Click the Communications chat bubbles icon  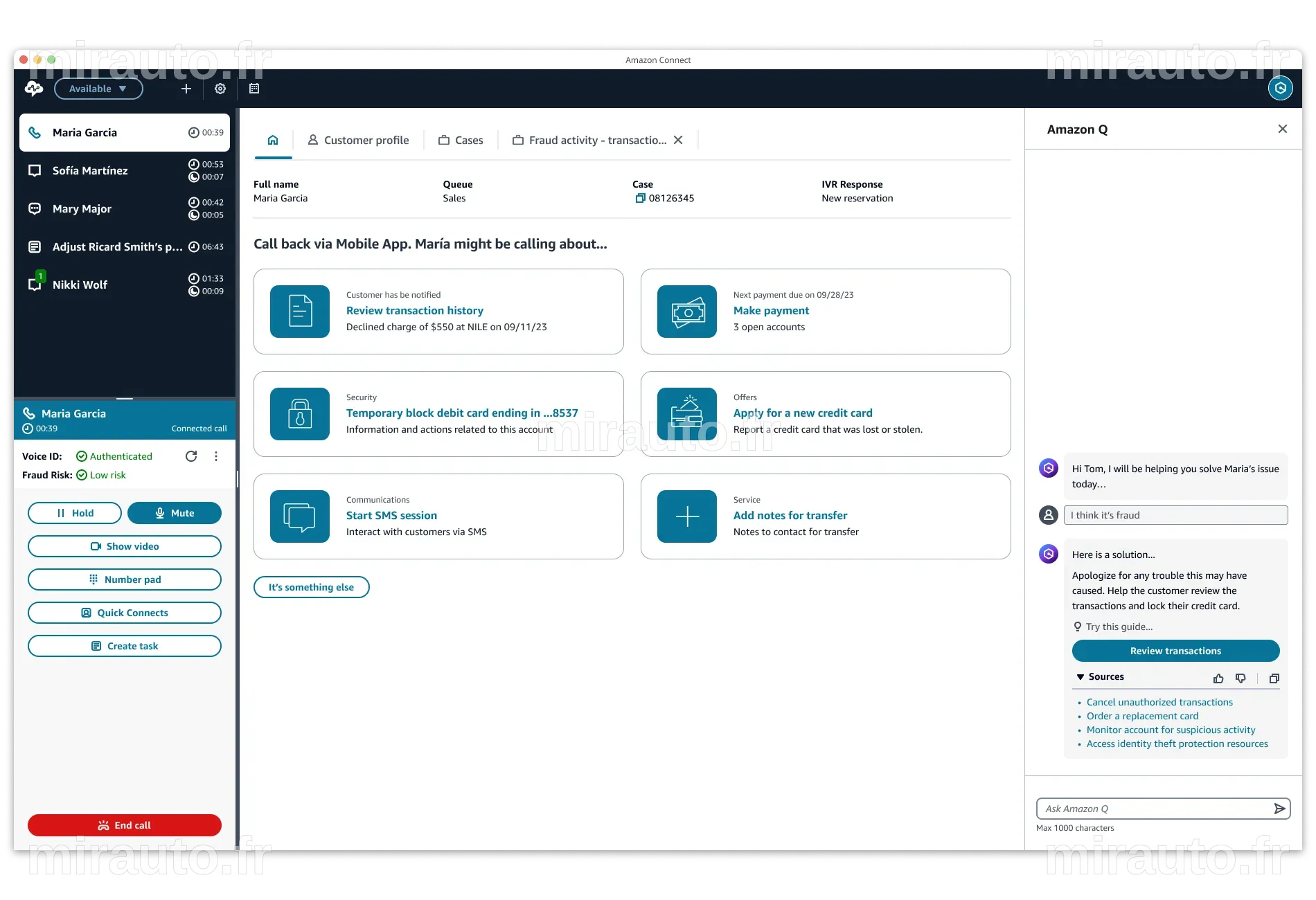(x=300, y=516)
